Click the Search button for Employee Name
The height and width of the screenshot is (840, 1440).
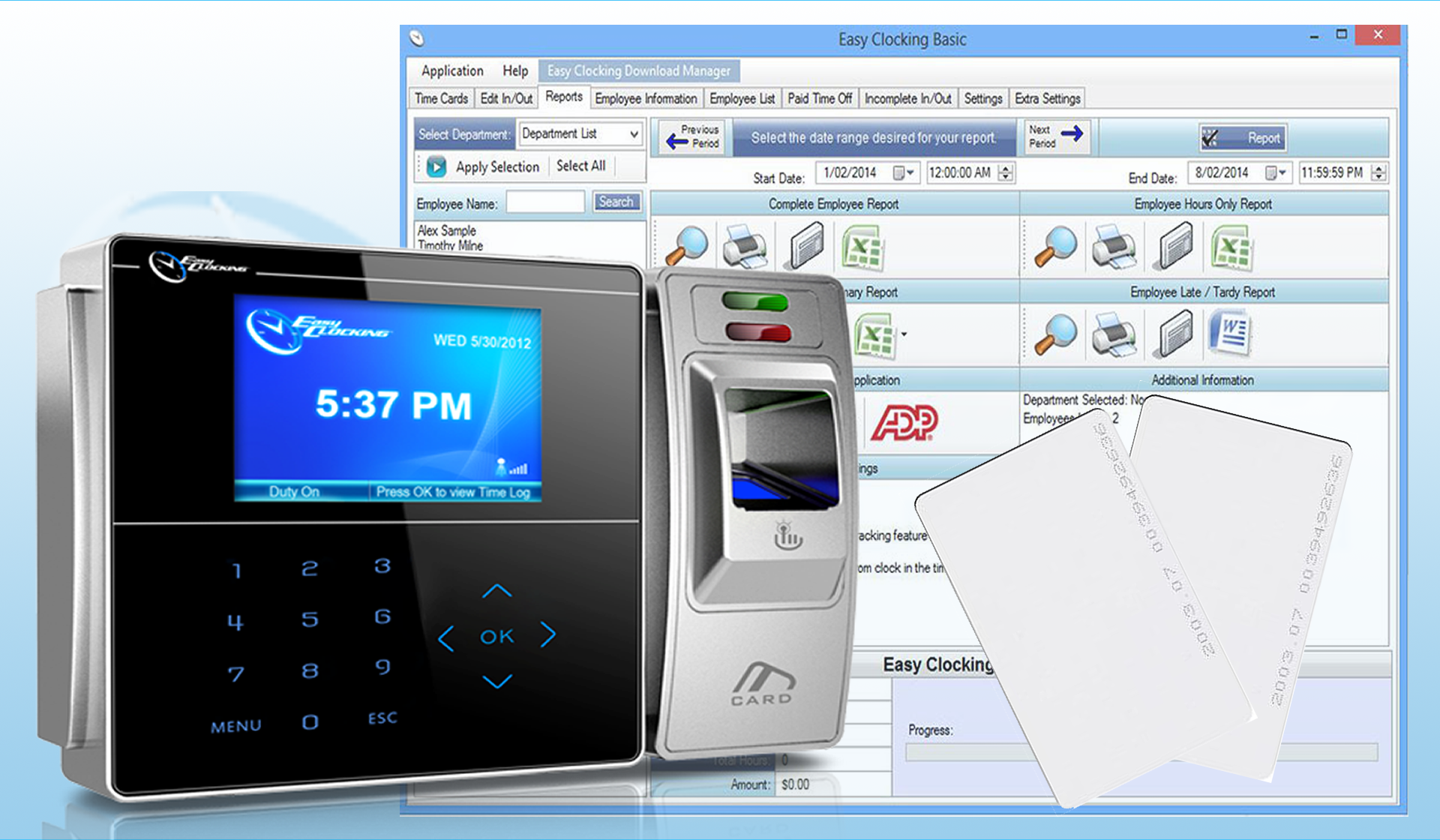click(616, 201)
